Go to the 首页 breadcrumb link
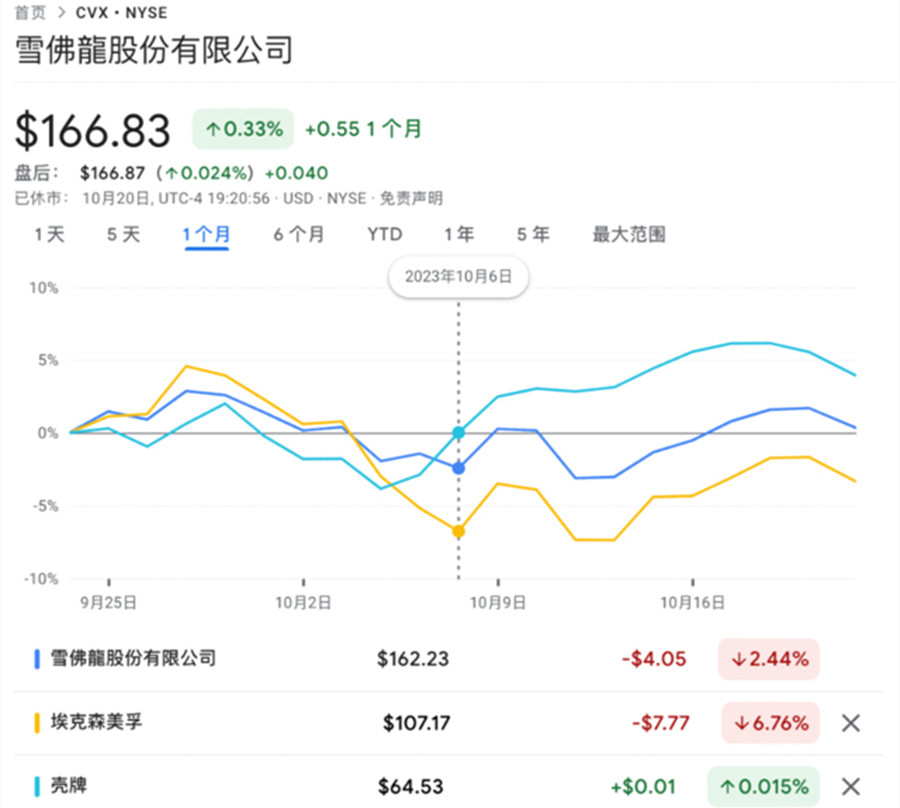This screenshot has height=808, width=900. (x=30, y=12)
